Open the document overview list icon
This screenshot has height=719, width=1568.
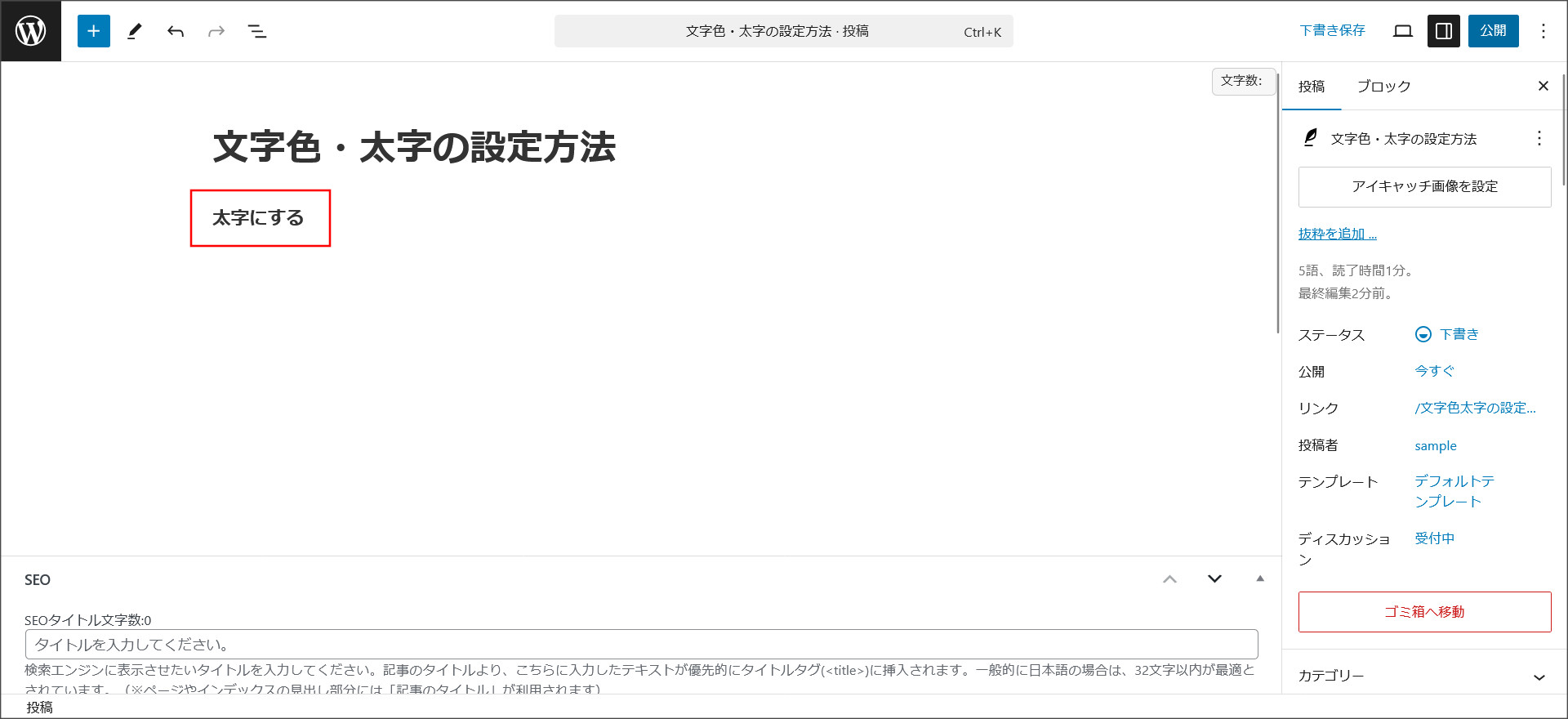(257, 31)
